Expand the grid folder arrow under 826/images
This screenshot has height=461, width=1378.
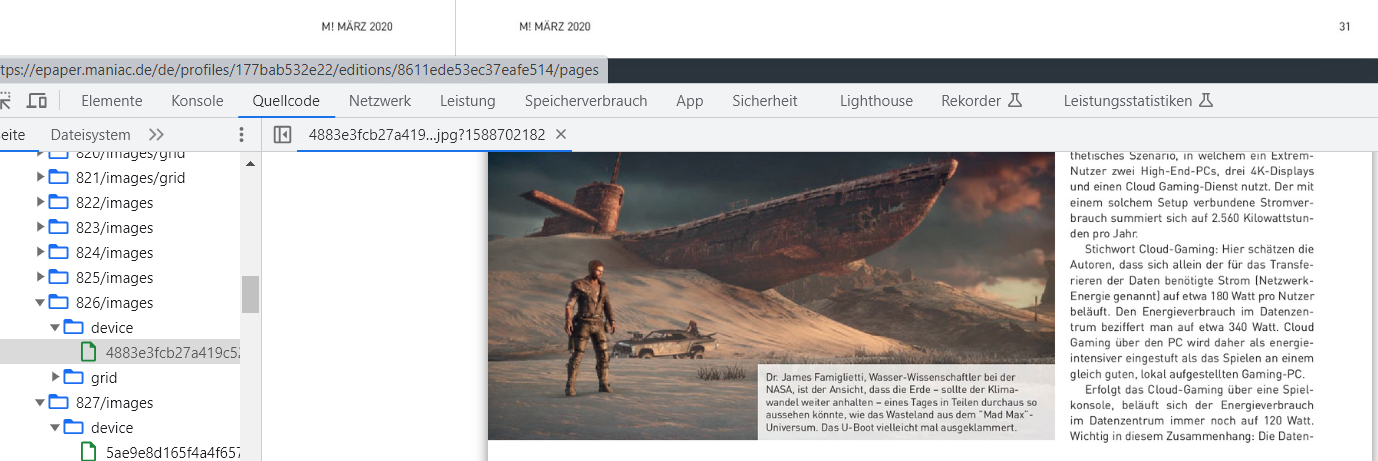55,377
